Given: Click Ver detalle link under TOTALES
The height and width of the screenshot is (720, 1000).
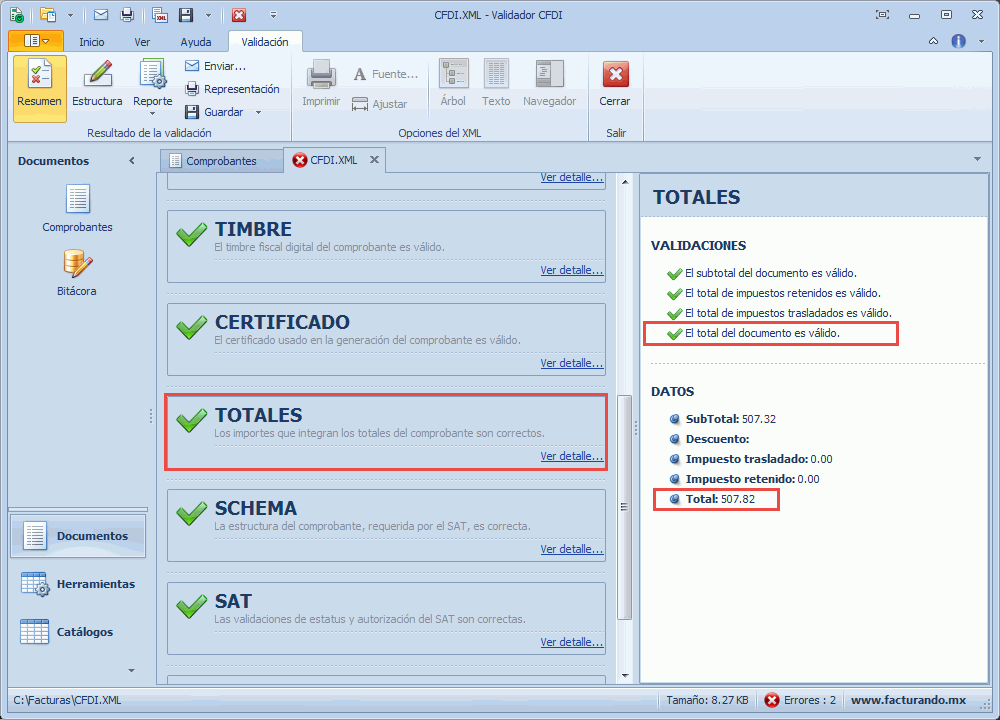Looking at the screenshot, I should [x=571, y=456].
